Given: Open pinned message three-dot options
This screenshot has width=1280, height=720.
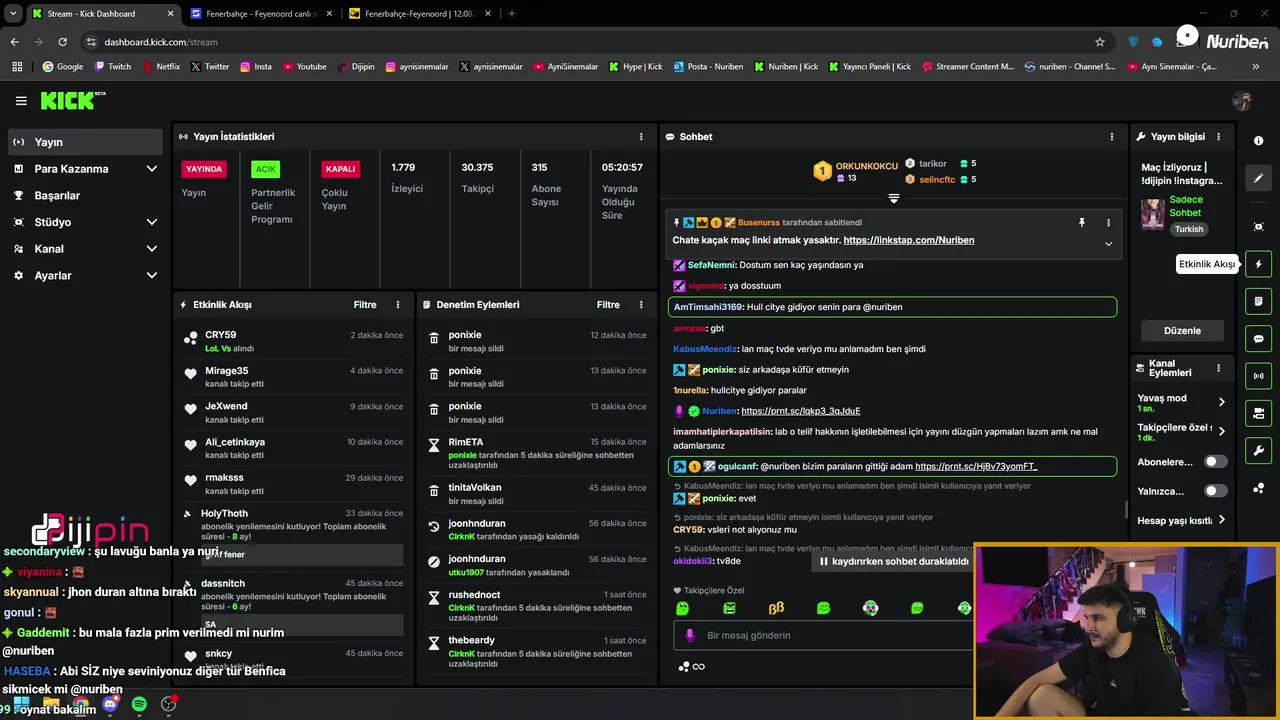Looking at the screenshot, I should coord(1108,223).
